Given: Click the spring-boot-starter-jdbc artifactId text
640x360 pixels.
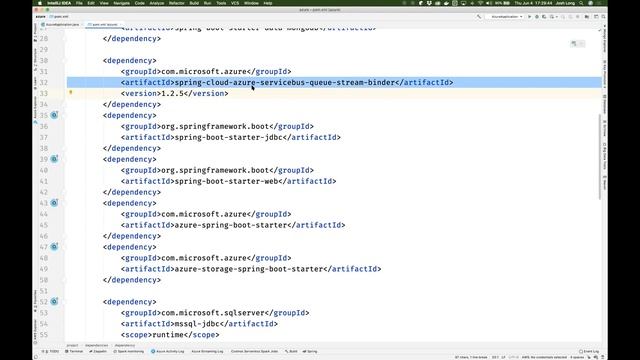Looking at the screenshot, I should [x=229, y=138].
